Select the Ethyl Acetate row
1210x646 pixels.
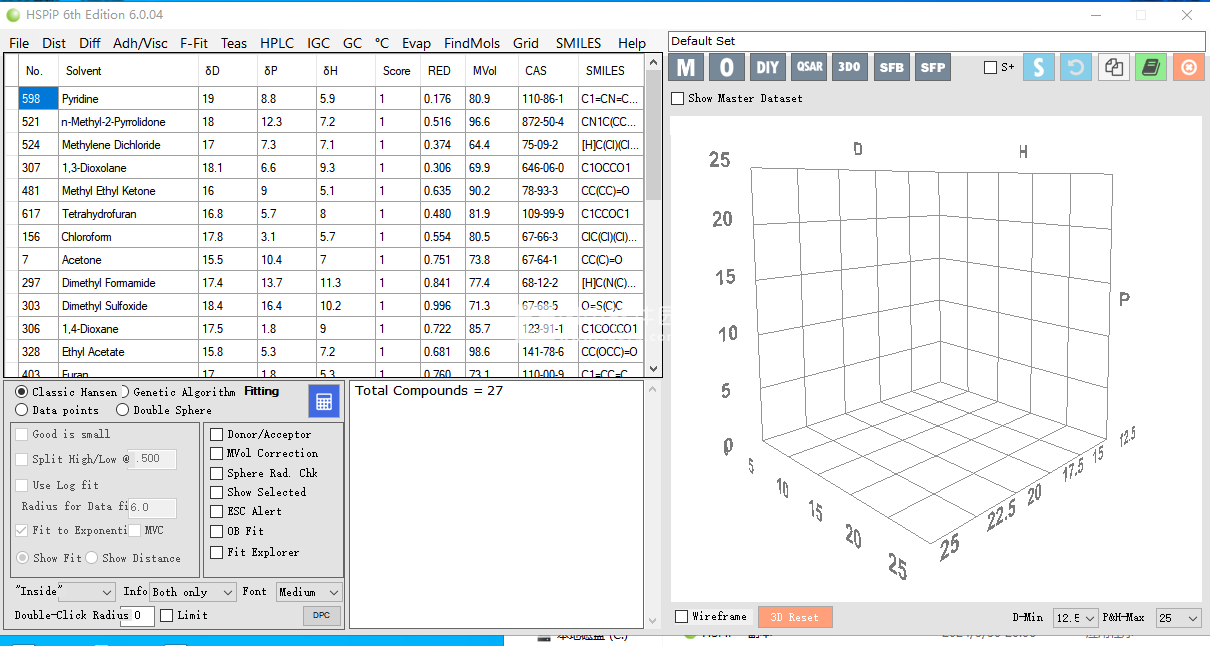331,352
